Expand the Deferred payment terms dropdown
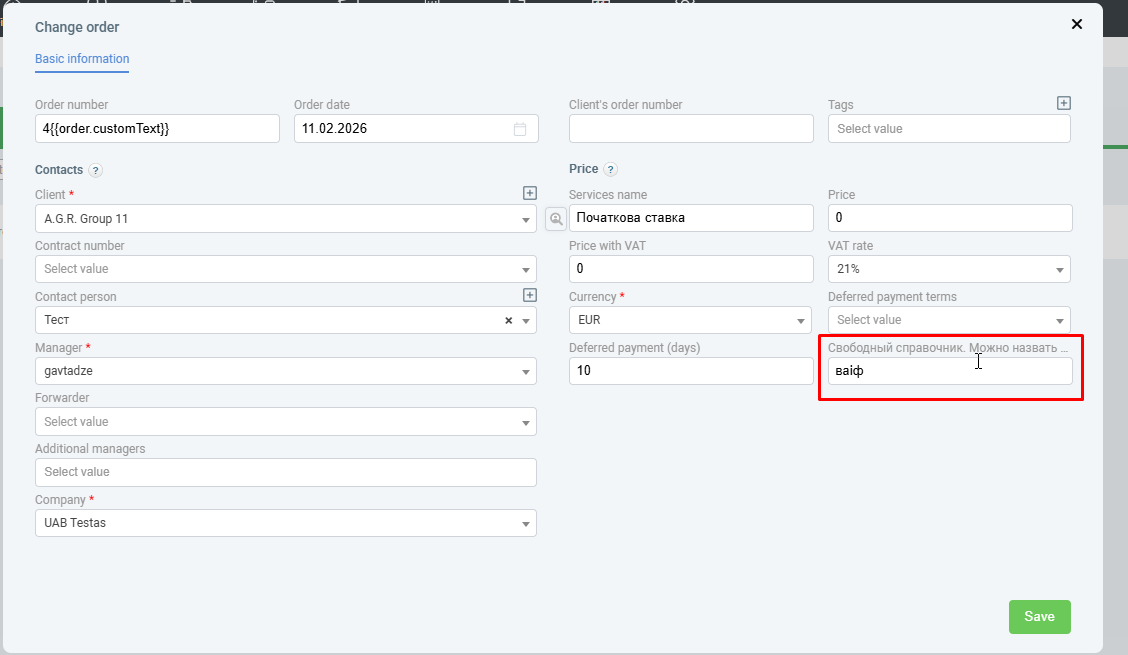This screenshot has width=1128, height=655. [1060, 321]
